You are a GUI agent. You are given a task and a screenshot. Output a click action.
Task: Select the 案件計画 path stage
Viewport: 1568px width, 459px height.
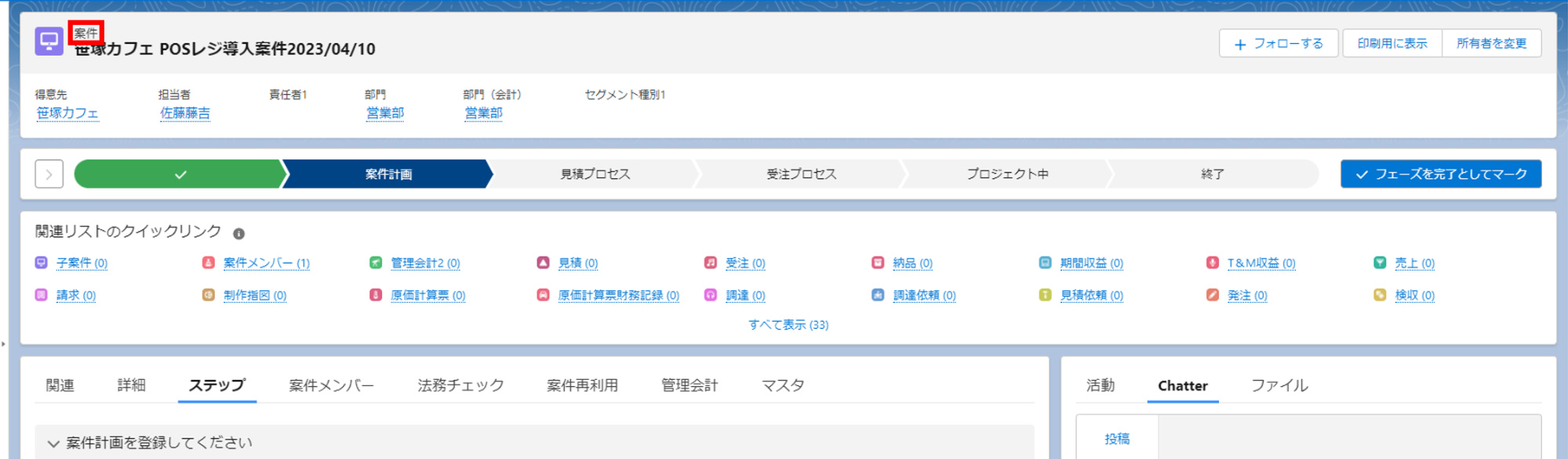pyautogui.click(x=388, y=174)
